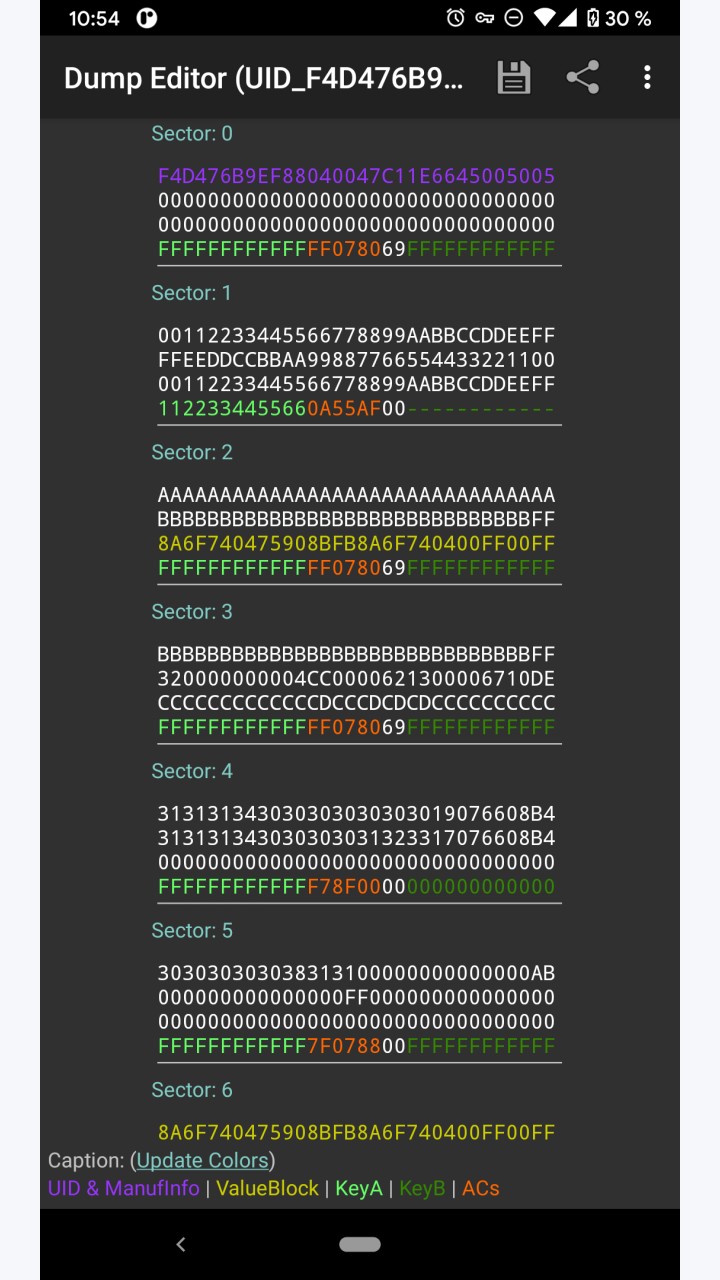The height and width of the screenshot is (1280, 720).
Task: Edit Sector 3 line 320000000004CC00
Action: (357, 679)
